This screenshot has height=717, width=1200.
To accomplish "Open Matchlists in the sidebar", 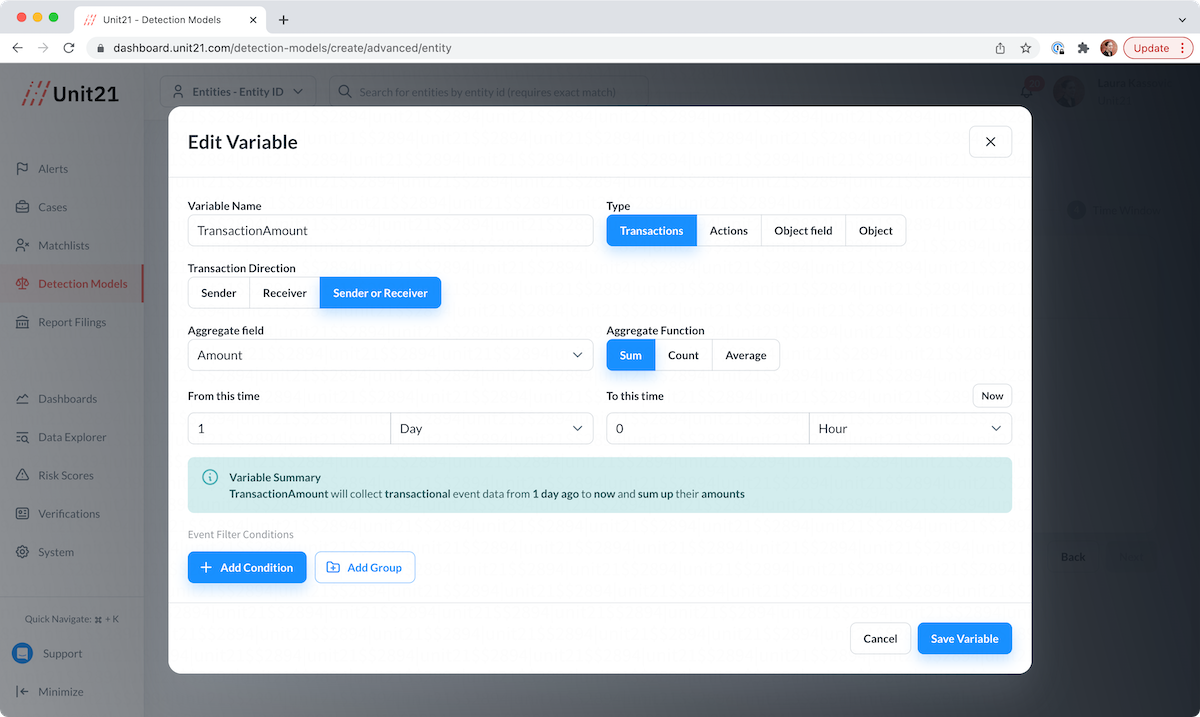I will (64, 245).
